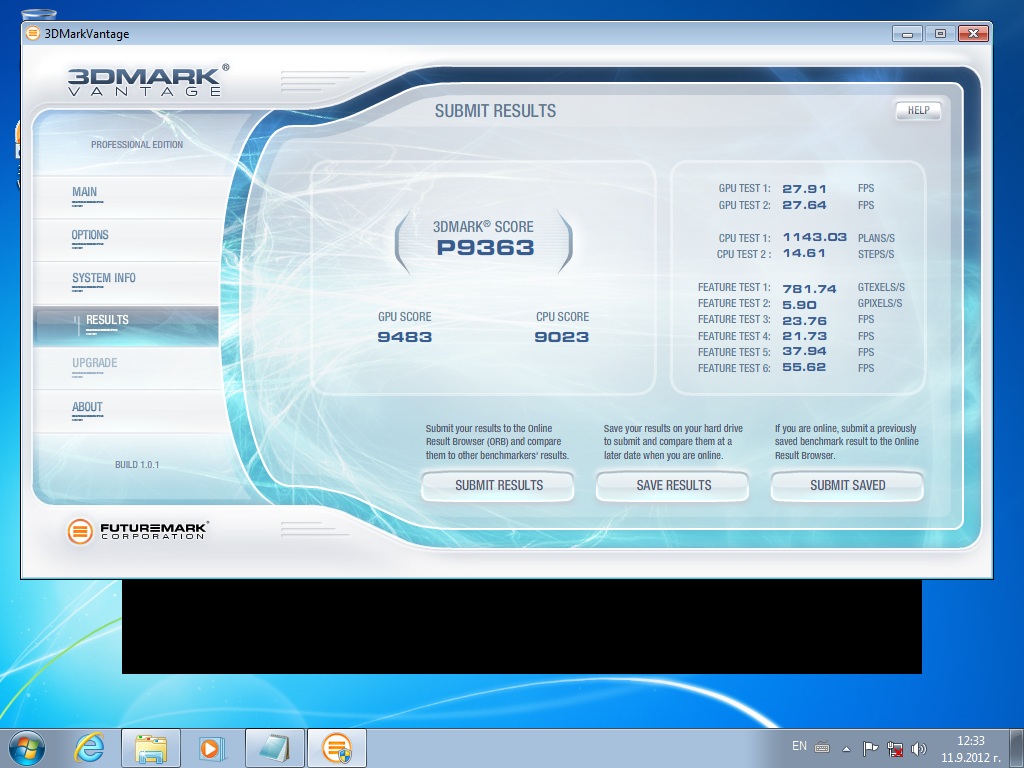Click the GPU SCORE label
Image resolution: width=1024 pixels, height=768 pixels.
click(x=404, y=317)
